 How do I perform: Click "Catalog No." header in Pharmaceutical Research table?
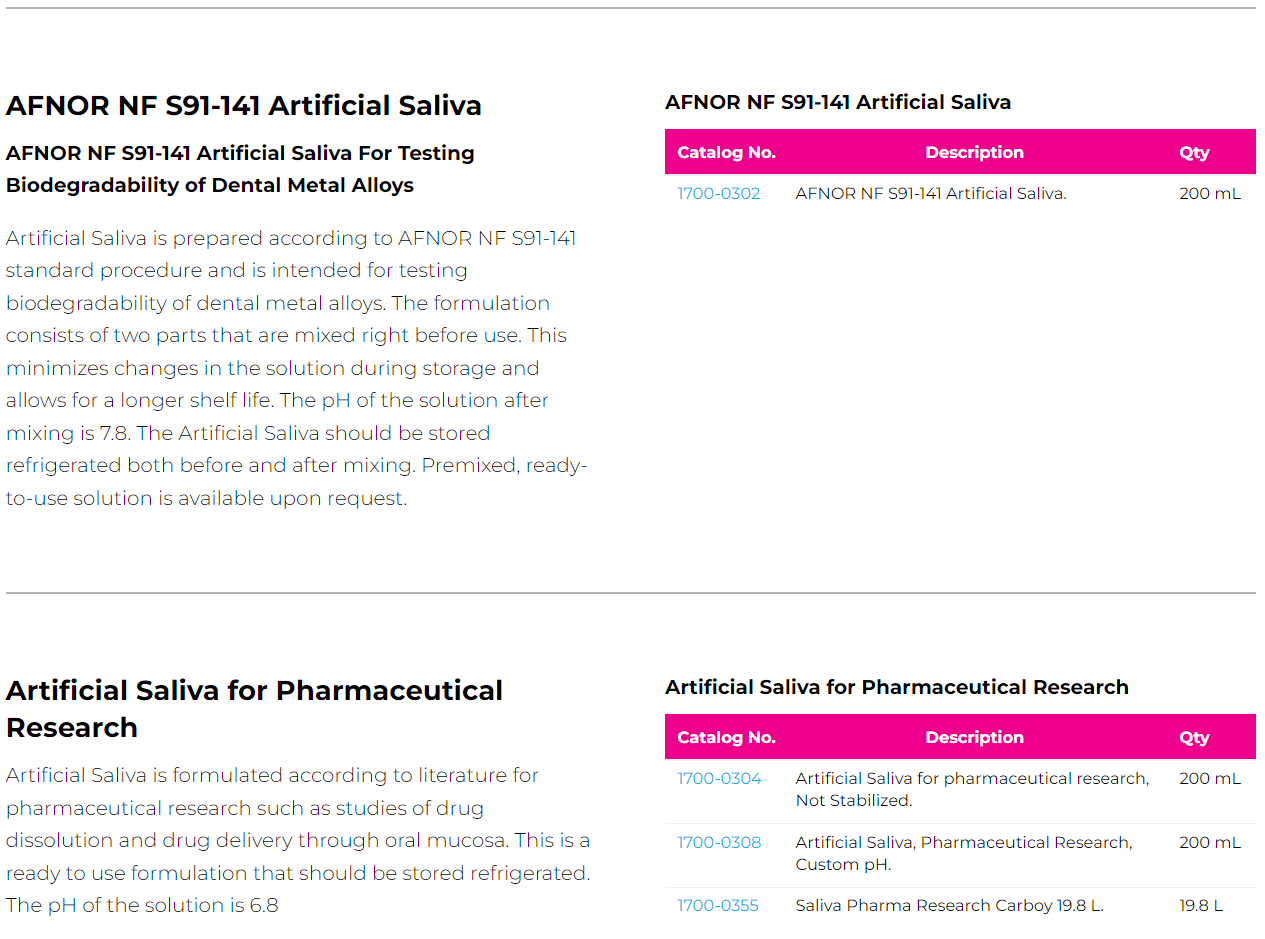coord(726,738)
